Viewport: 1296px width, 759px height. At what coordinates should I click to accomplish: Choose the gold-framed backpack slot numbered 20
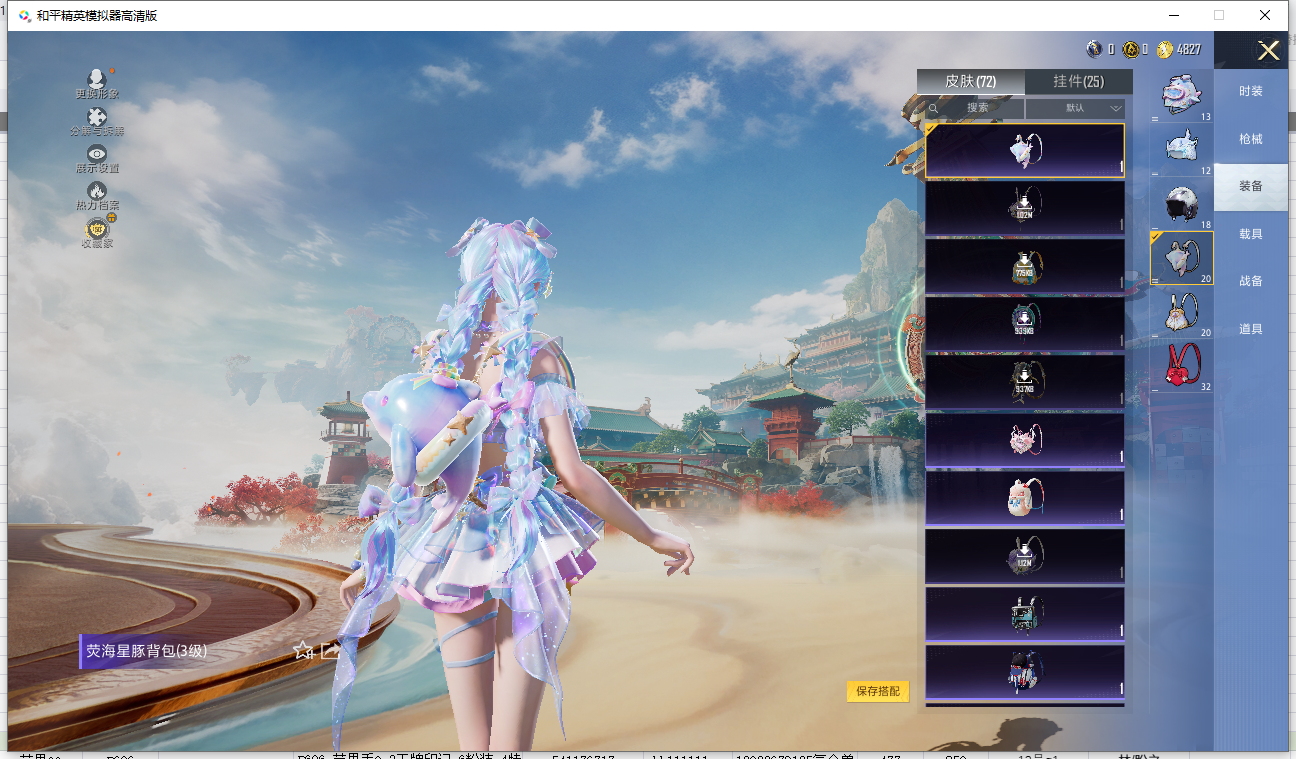(1182, 258)
